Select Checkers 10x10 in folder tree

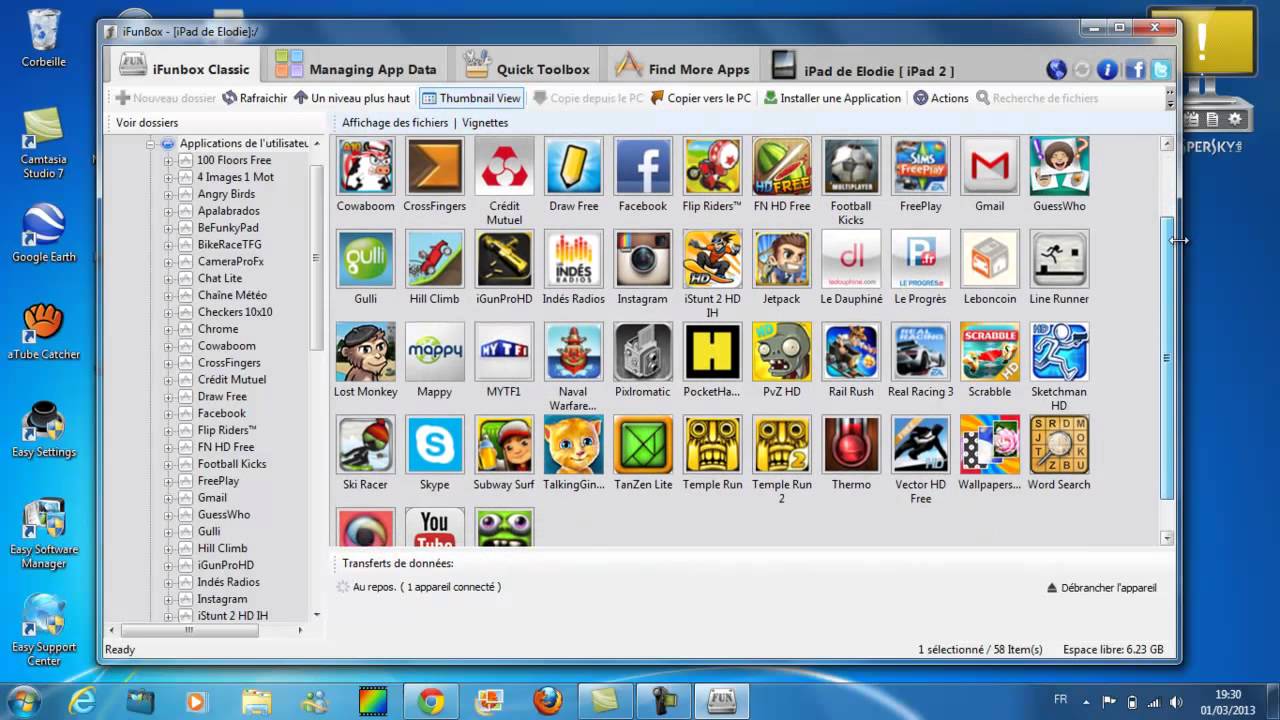tap(235, 312)
